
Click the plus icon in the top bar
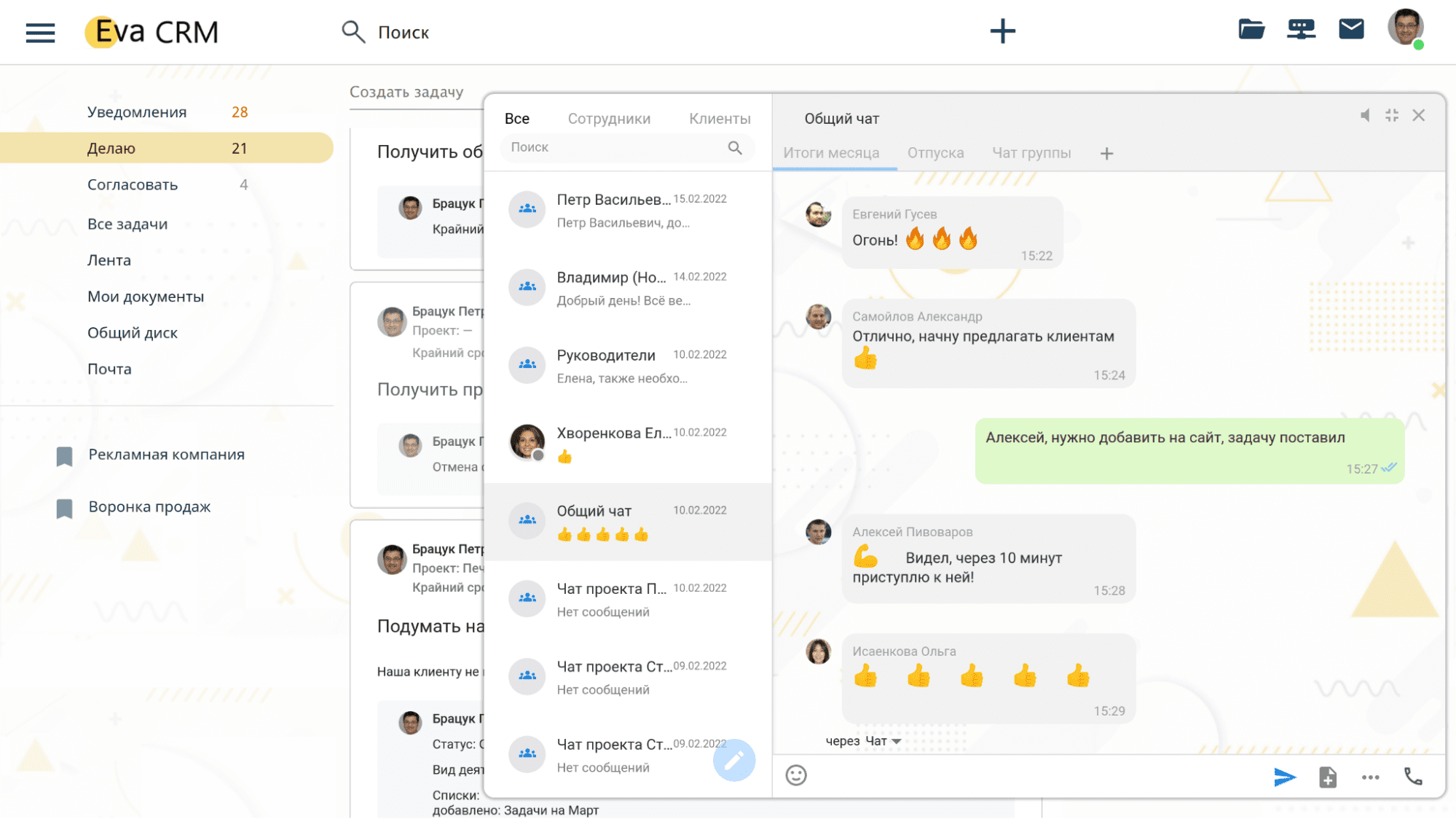[x=1002, y=31]
